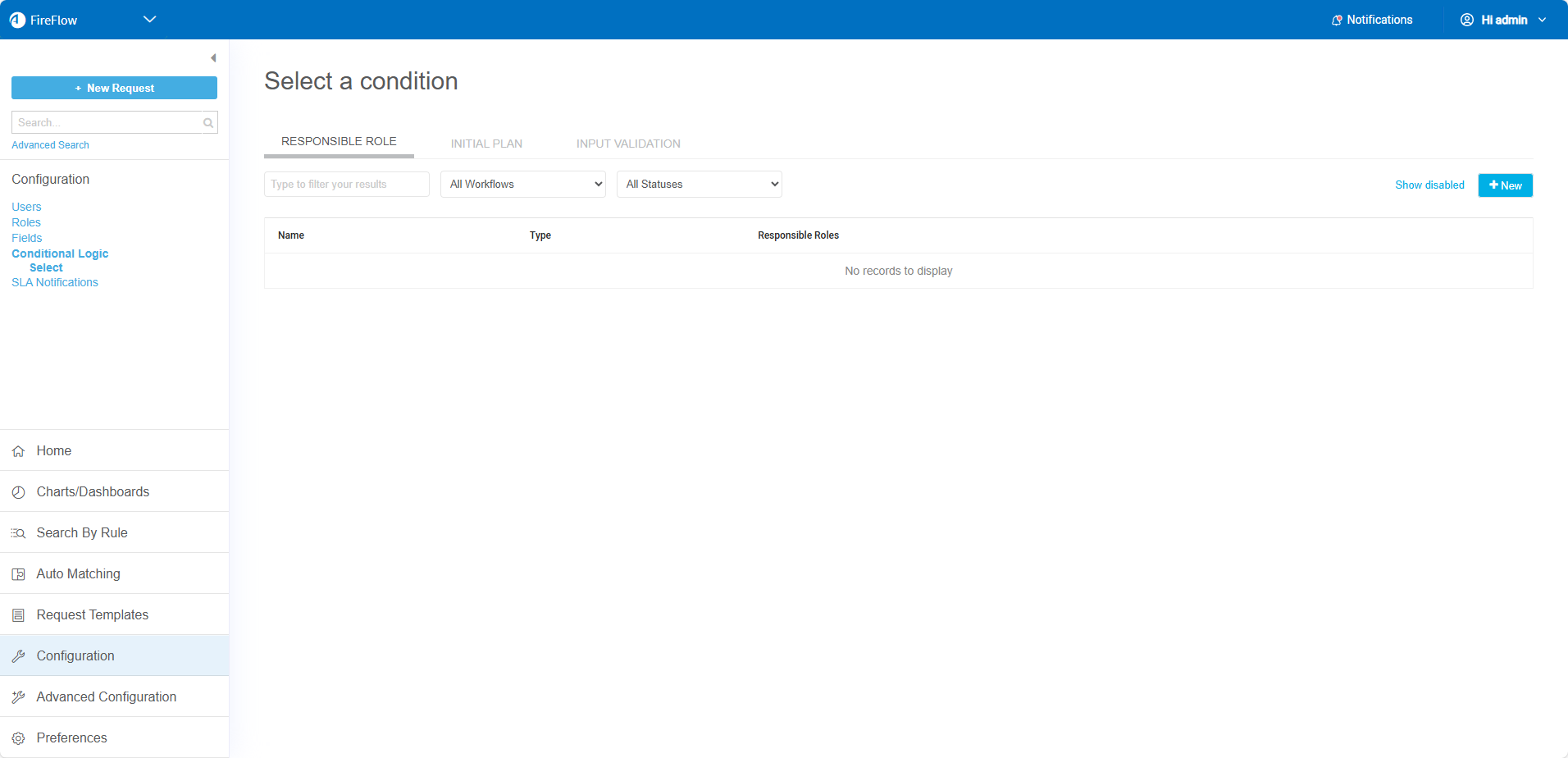Open Charts/Dashboards pie icon
This screenshot has height=758, width=1568.
[x=18, y=492]
